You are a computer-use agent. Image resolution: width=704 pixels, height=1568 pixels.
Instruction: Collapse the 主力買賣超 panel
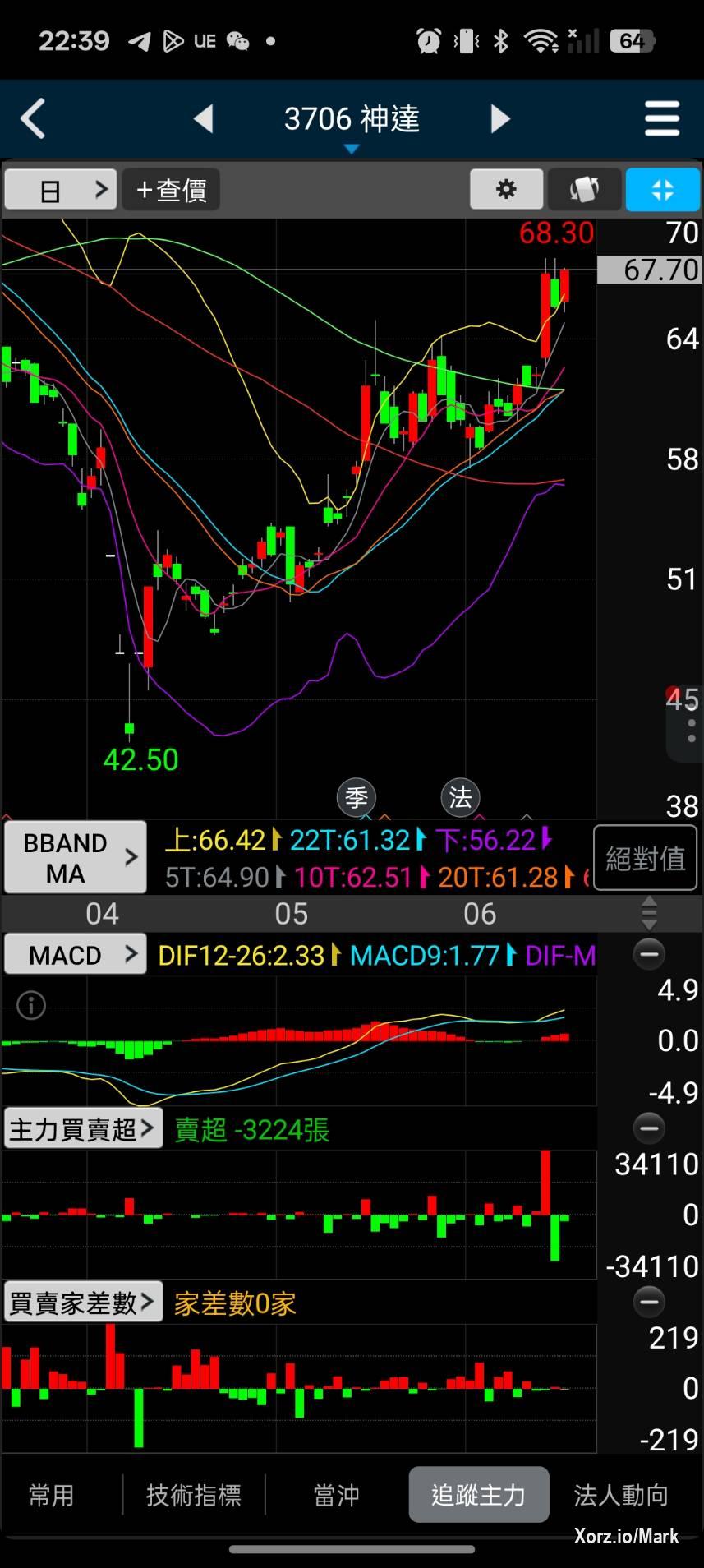[649, 1128]
